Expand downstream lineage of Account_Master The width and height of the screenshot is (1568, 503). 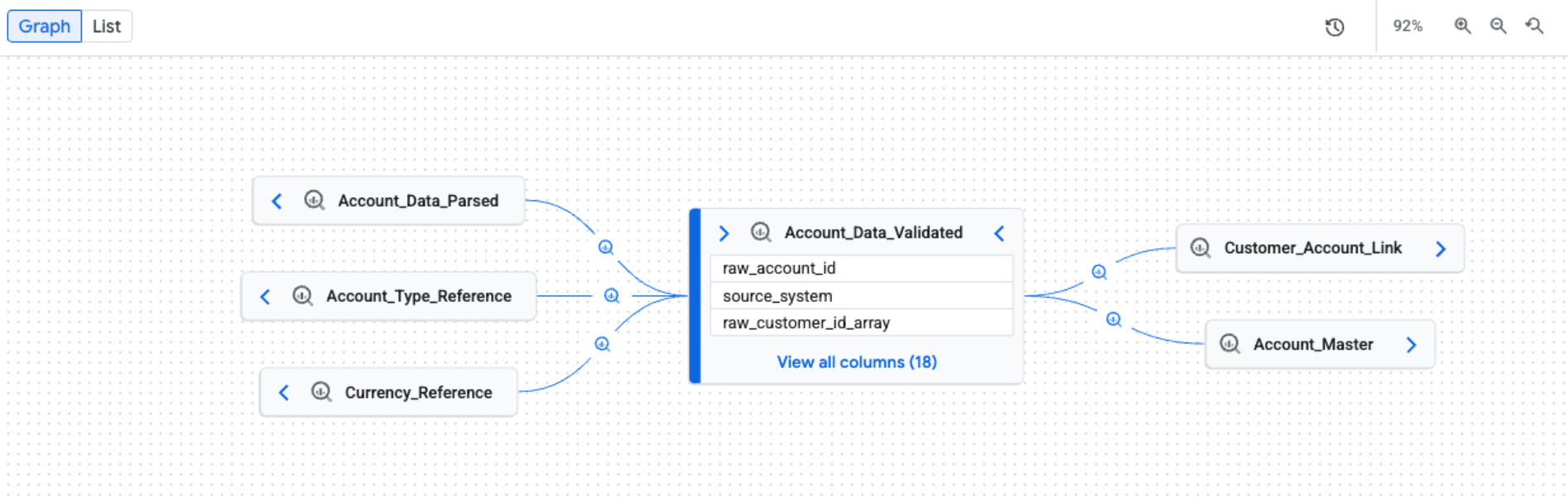click(1412, 344)
